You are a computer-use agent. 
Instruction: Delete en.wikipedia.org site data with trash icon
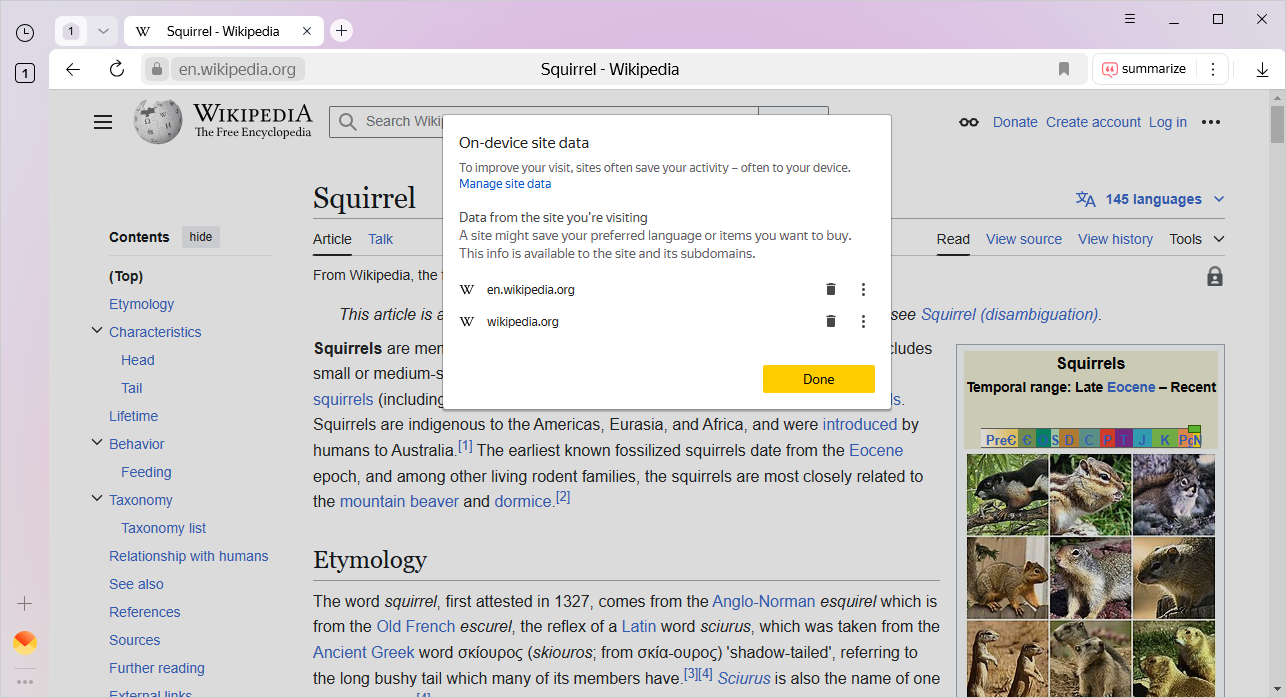coord(830,290)
